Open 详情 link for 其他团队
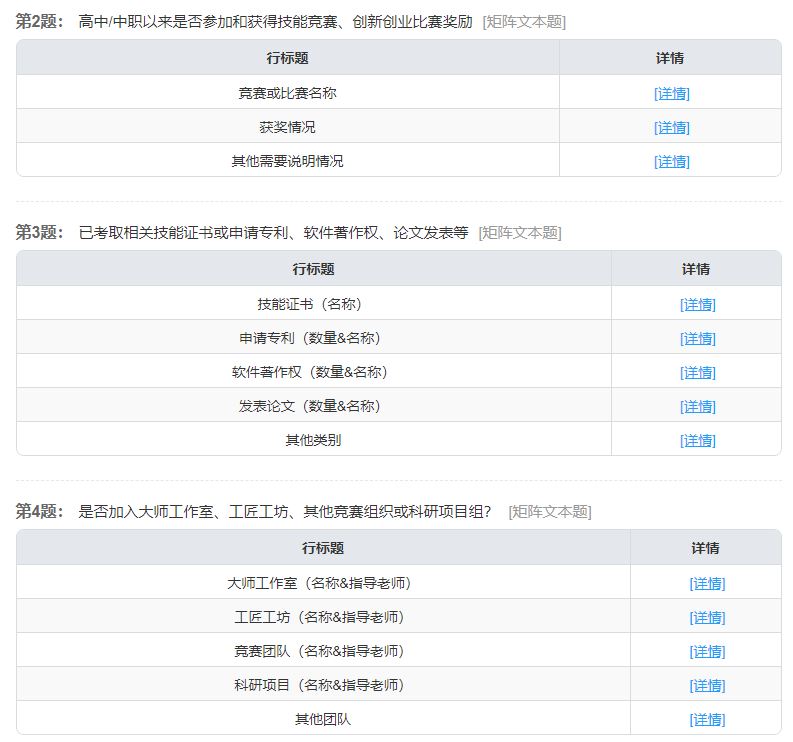The width and height of the screenshot is (793, 742). coord(706,719)
